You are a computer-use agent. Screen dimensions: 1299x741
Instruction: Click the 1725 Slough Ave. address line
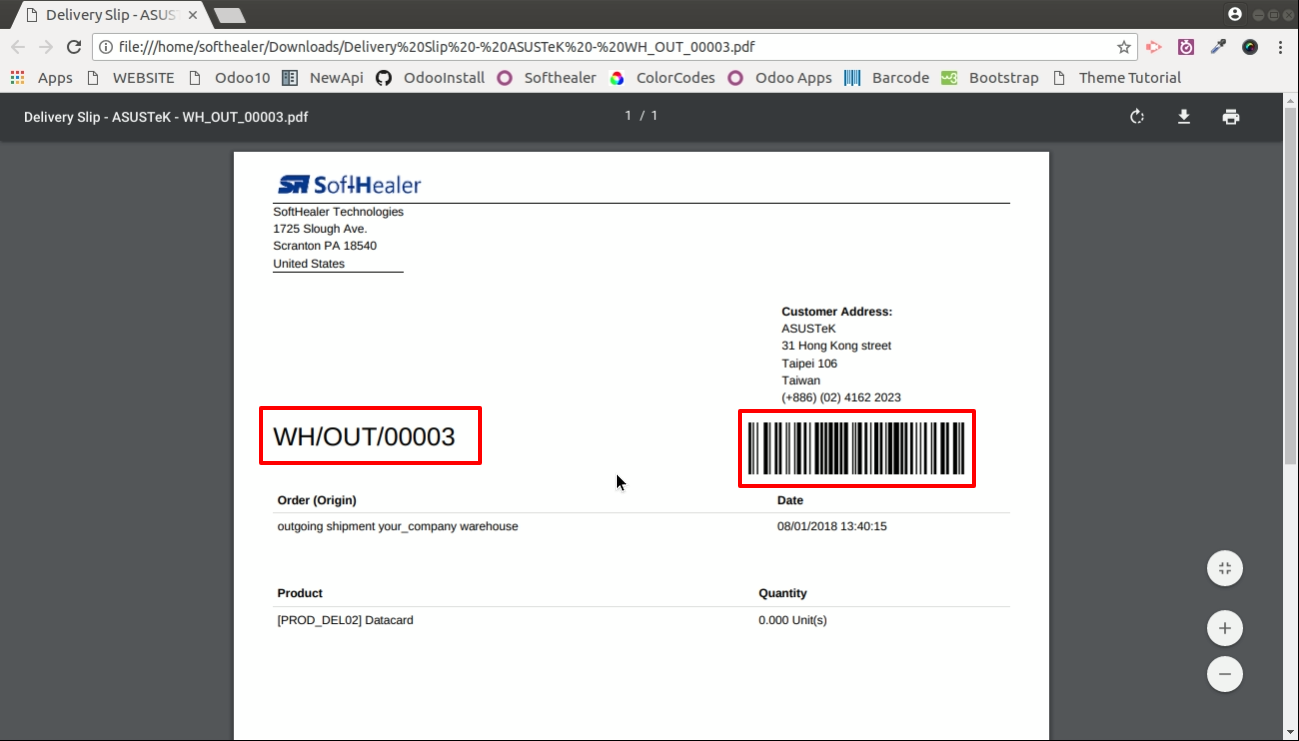320,229
